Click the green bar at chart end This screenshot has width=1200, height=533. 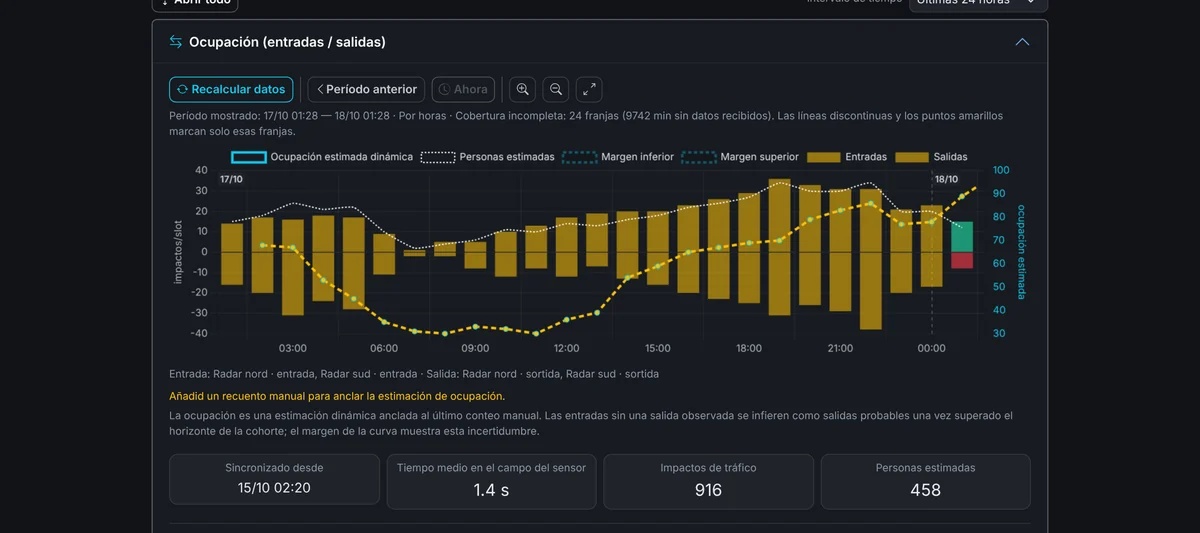click(962, 237)
